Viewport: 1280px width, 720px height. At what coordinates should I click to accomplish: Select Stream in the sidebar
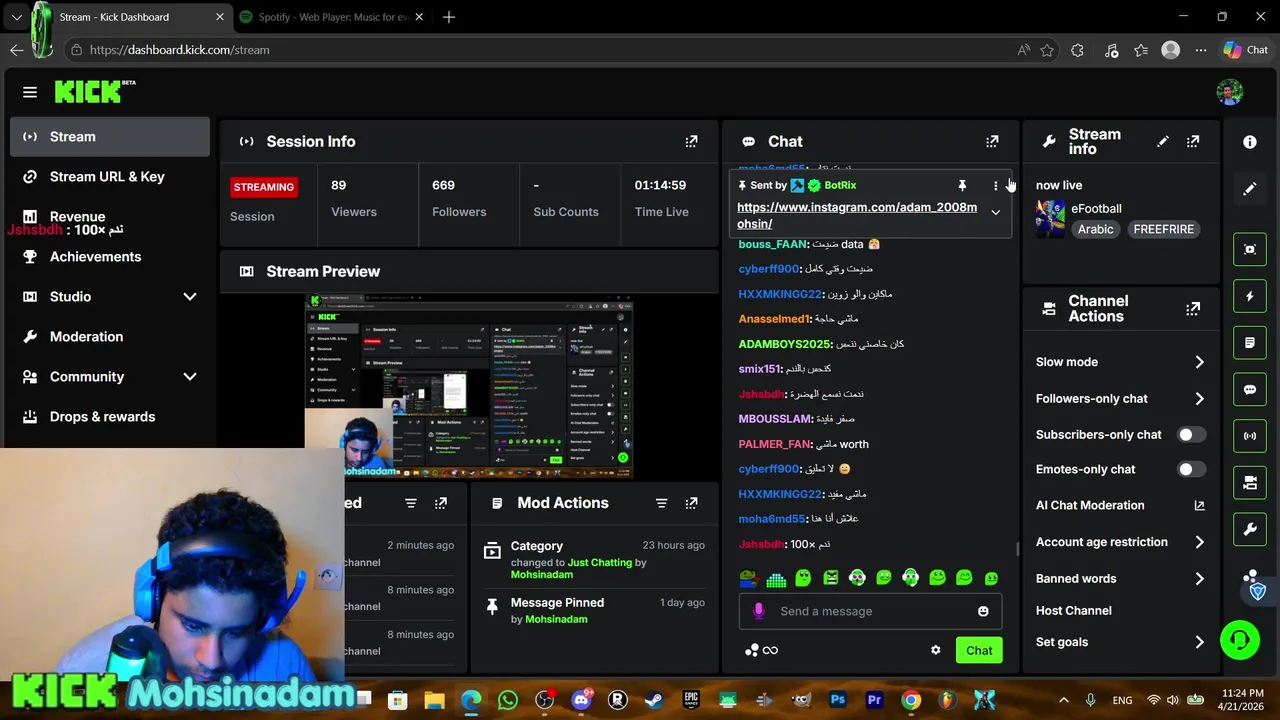coord(110,137)
